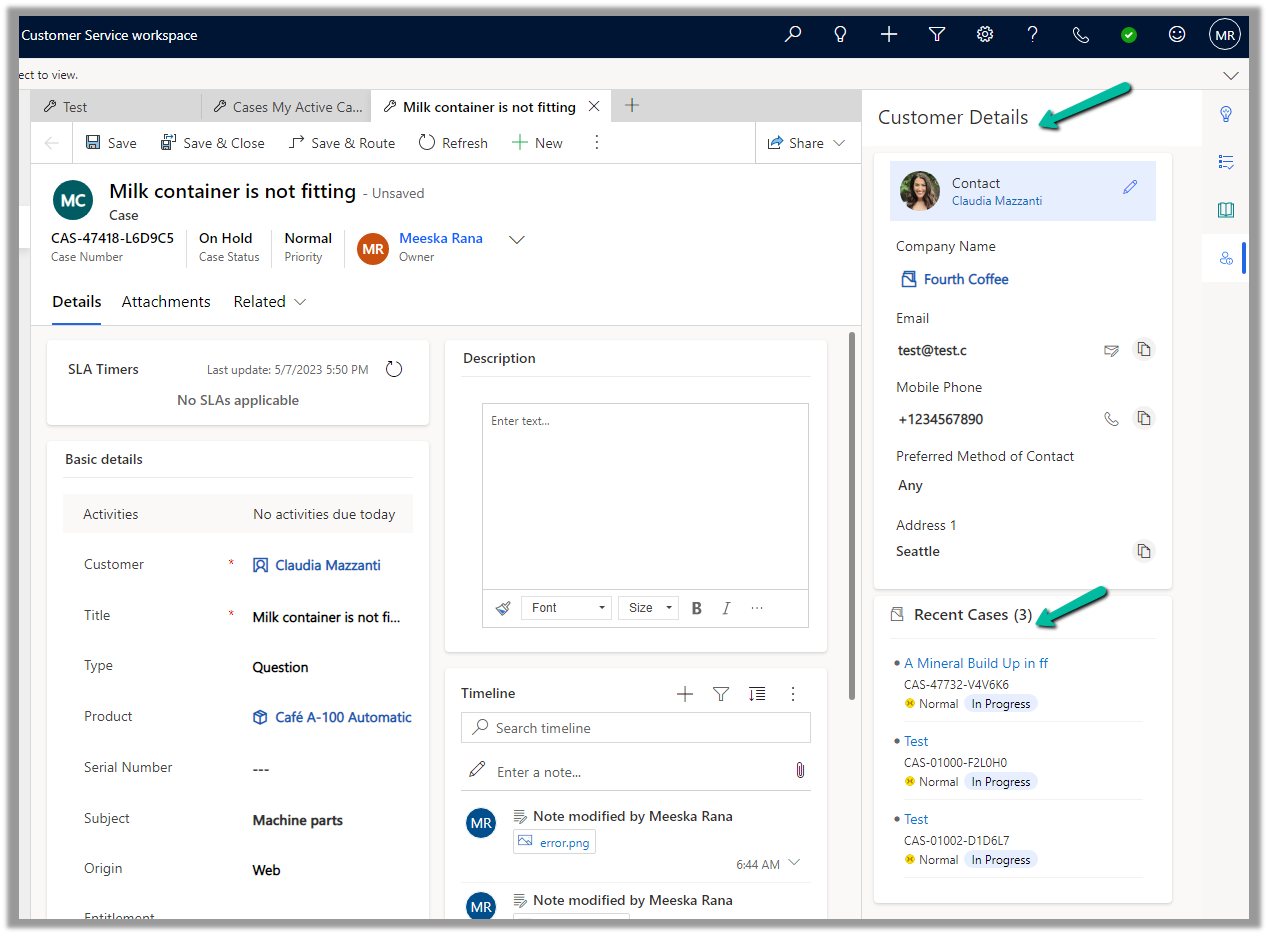Click the search magnifier icon in header
Viewport: 1268px width, 935px height.
pyautogui.click(x=793, y=35)
